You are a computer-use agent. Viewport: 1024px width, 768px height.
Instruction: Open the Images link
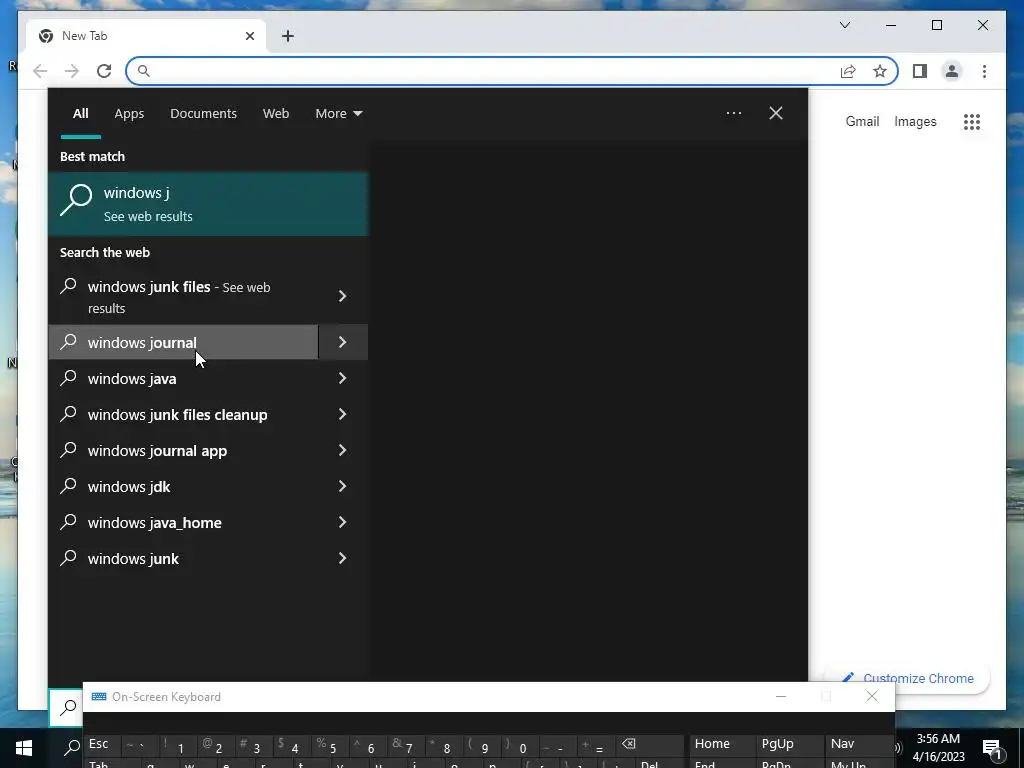[915, 121]
